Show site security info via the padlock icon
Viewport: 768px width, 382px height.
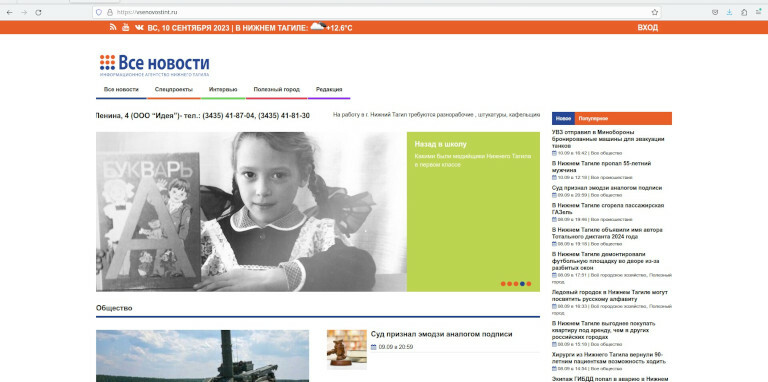[110, 12]
